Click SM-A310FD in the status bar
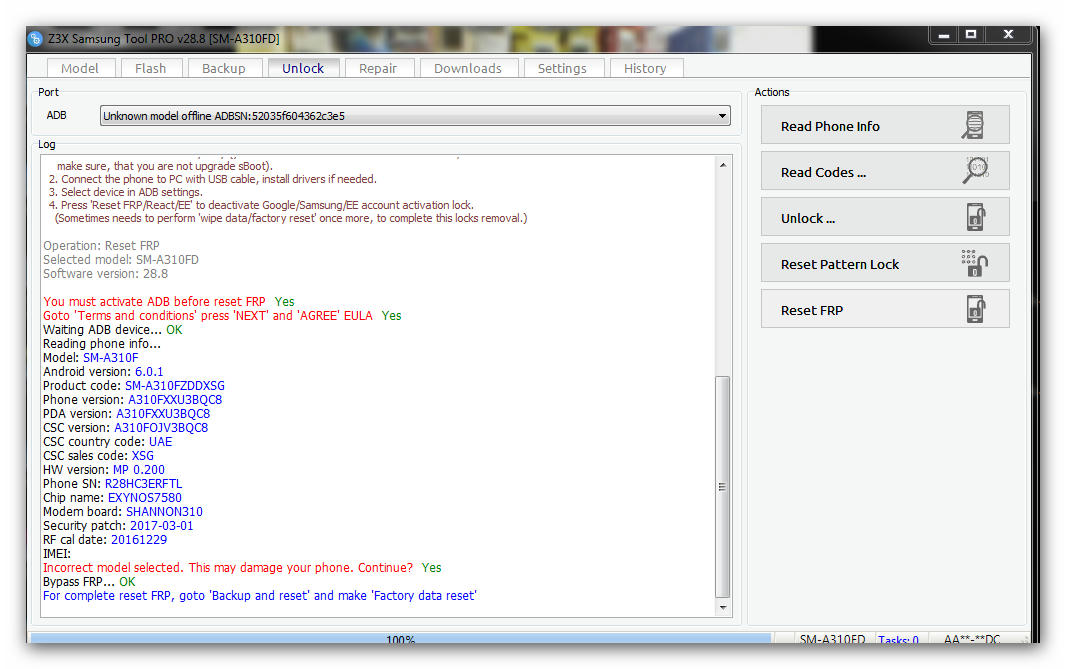The width and height of the screenshot is (1066, 669). coord(832,640)
